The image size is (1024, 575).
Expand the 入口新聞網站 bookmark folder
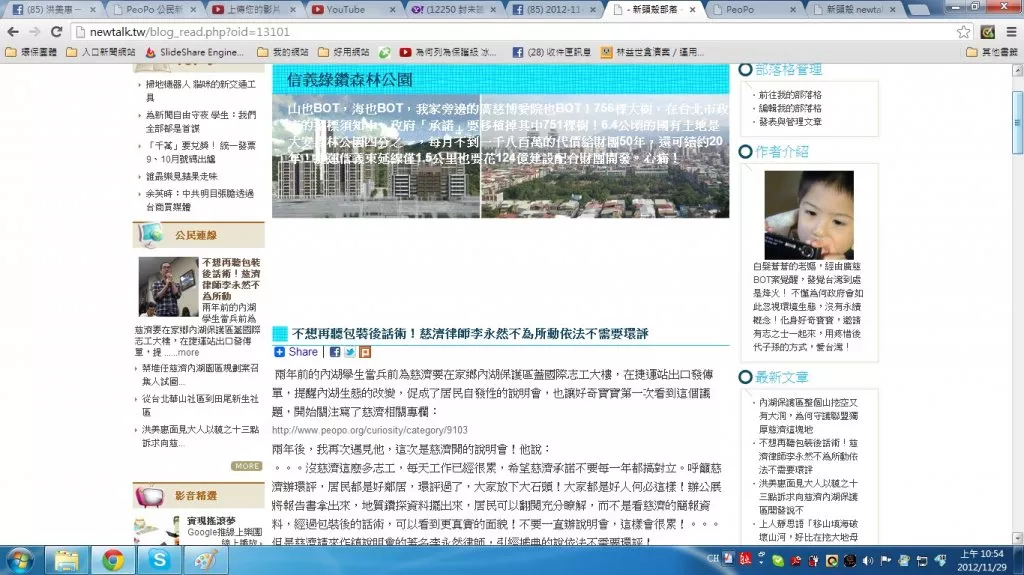(101, 52)
